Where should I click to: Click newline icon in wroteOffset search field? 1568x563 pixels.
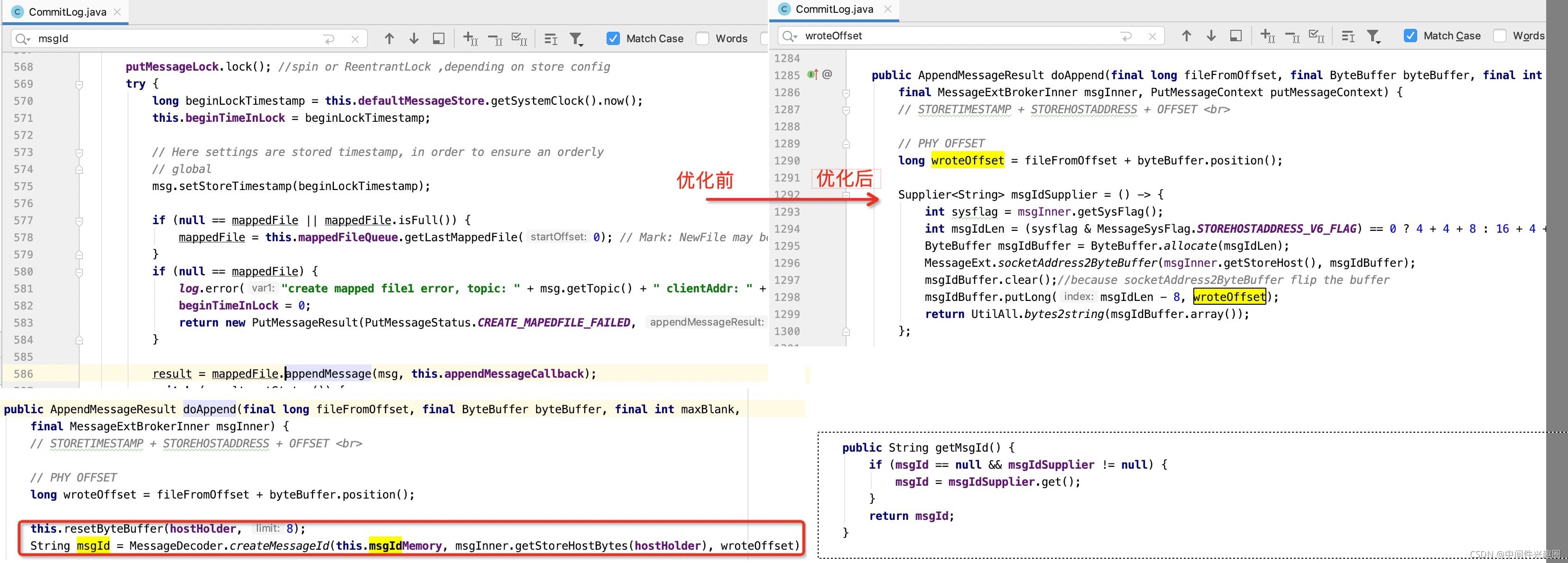click(1126, 36)
